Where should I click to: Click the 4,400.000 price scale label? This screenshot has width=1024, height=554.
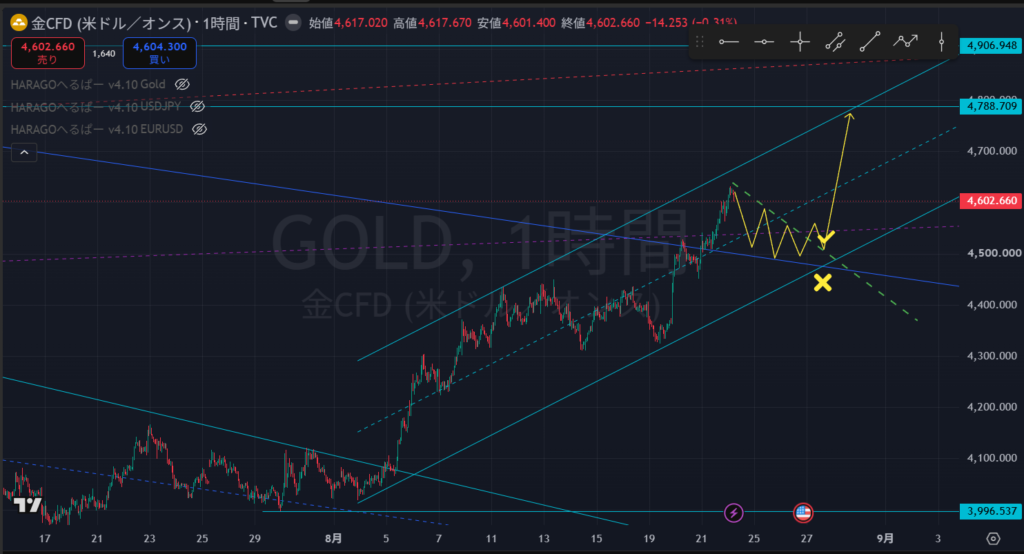[992, 305]
